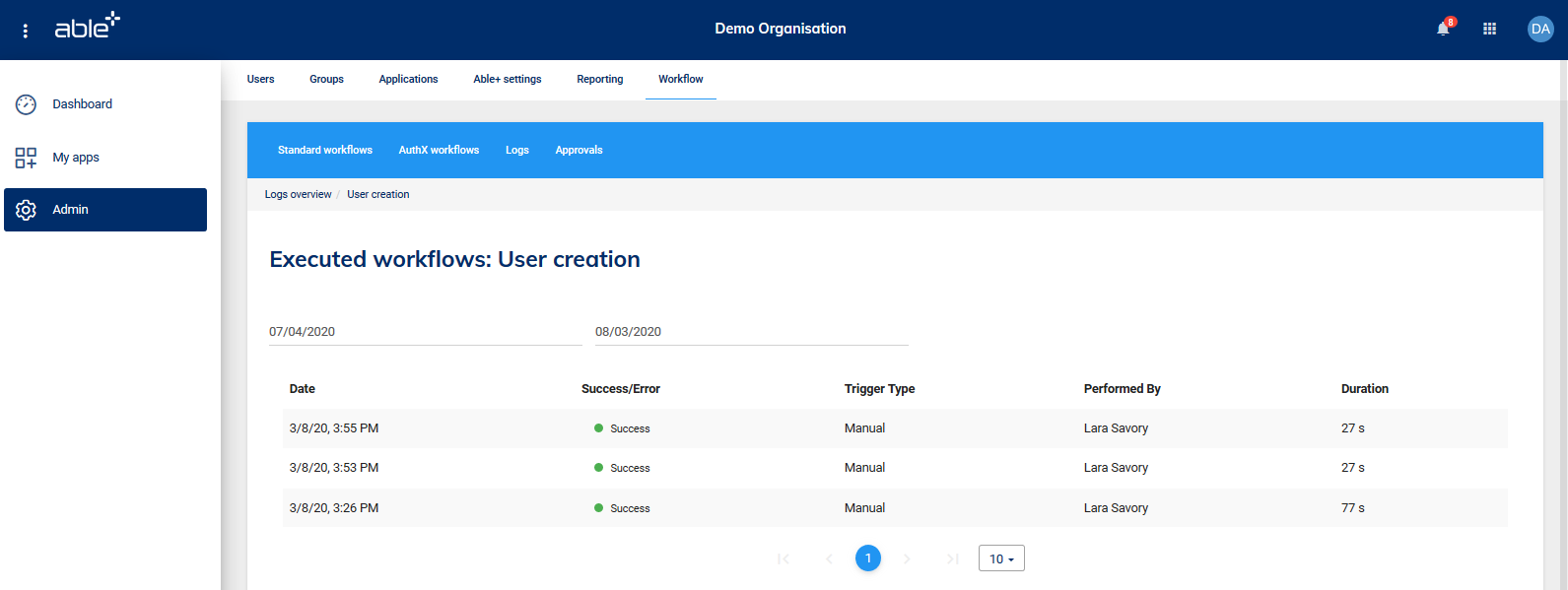Click the previous page arrow
The width and height of the screenshot is (1568, 590).
point(829,559)
